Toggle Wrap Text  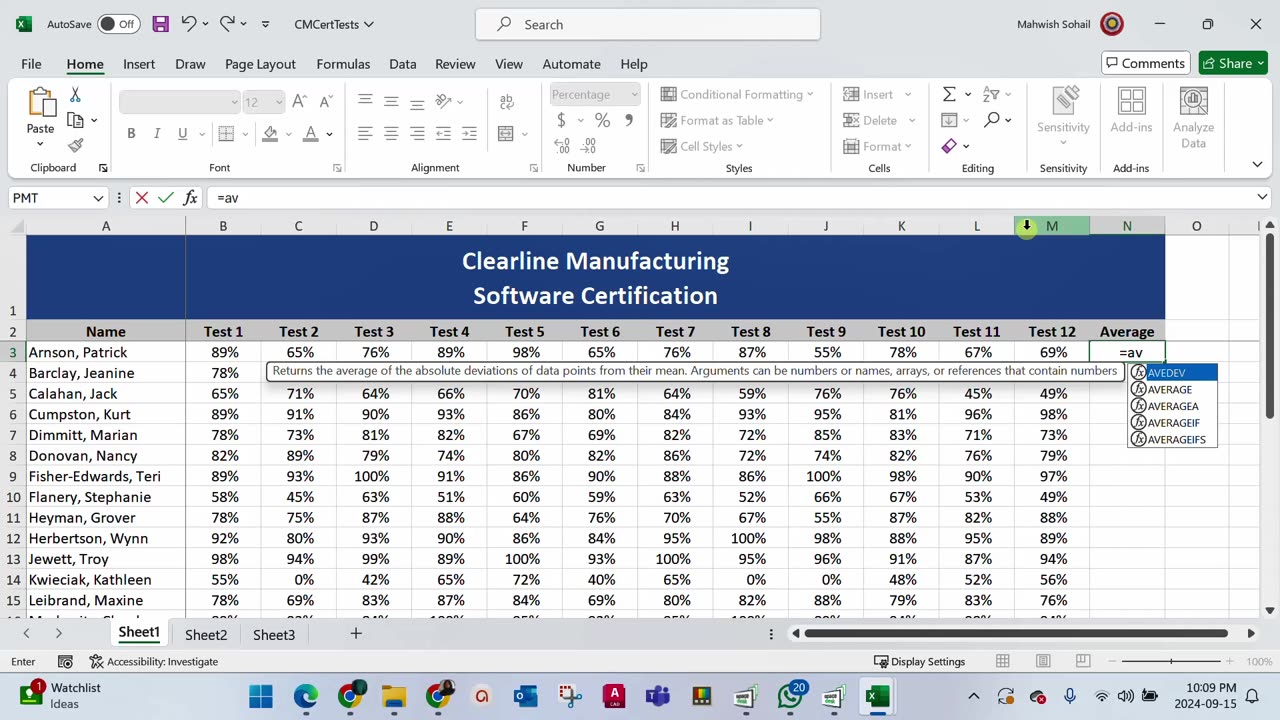(507, 102)
